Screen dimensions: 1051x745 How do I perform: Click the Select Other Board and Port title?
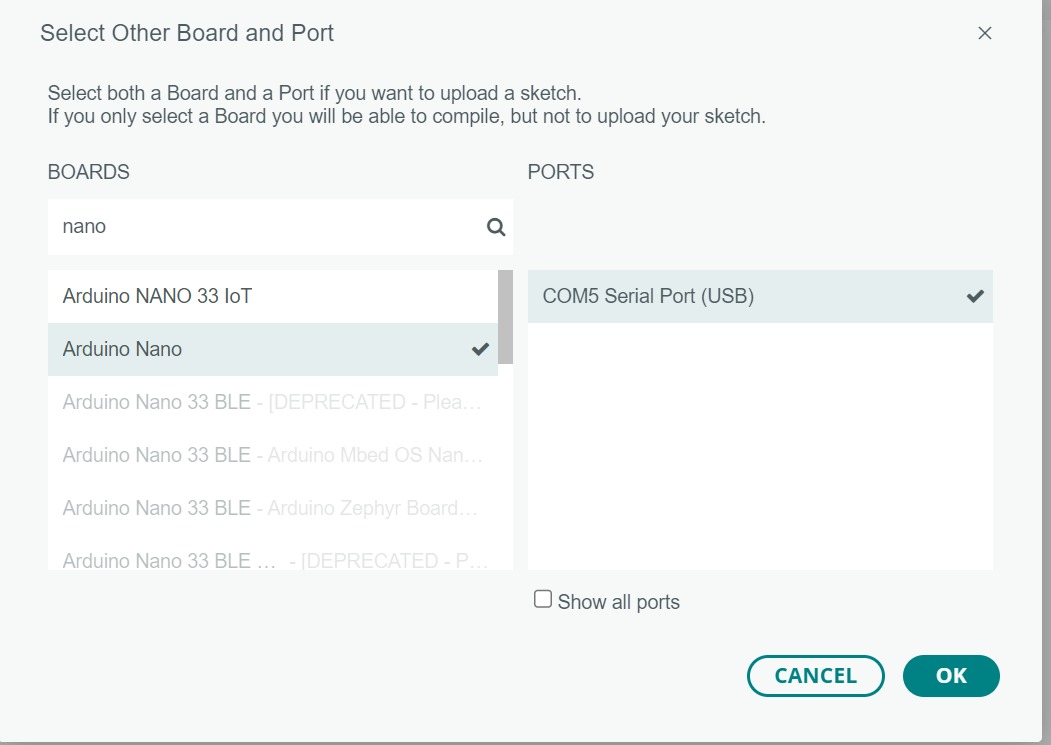(187, 33)
